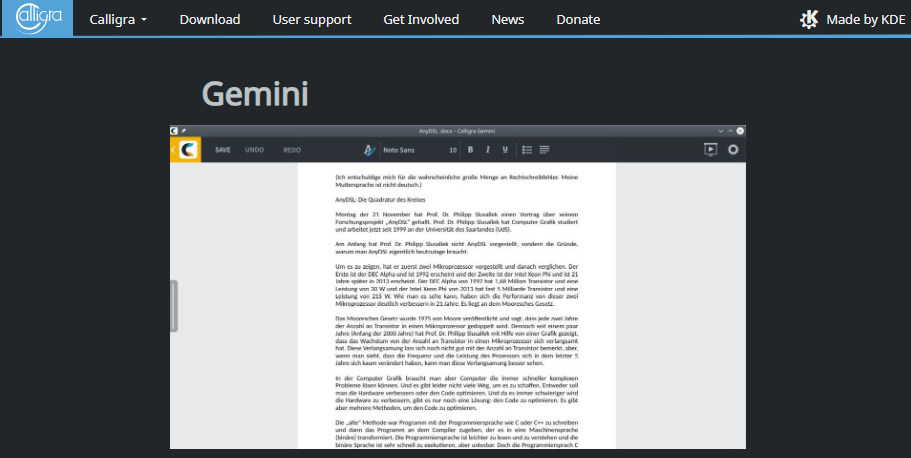Click the close button in the Gemini titlebar
Screen dimensions: 911x458
pos(740,131)
